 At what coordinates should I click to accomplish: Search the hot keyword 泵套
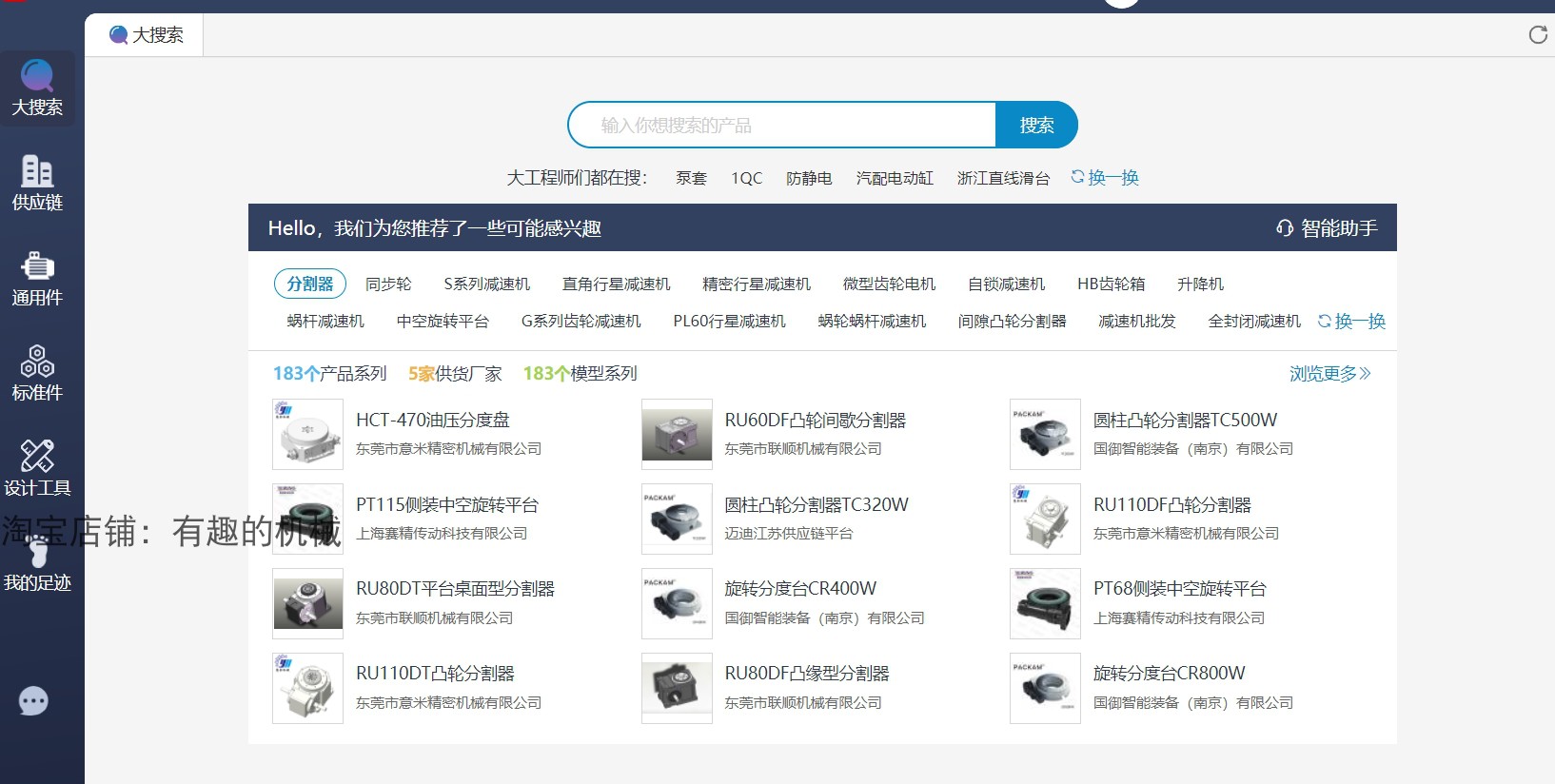pyautogui.click(x=691, y=178)
